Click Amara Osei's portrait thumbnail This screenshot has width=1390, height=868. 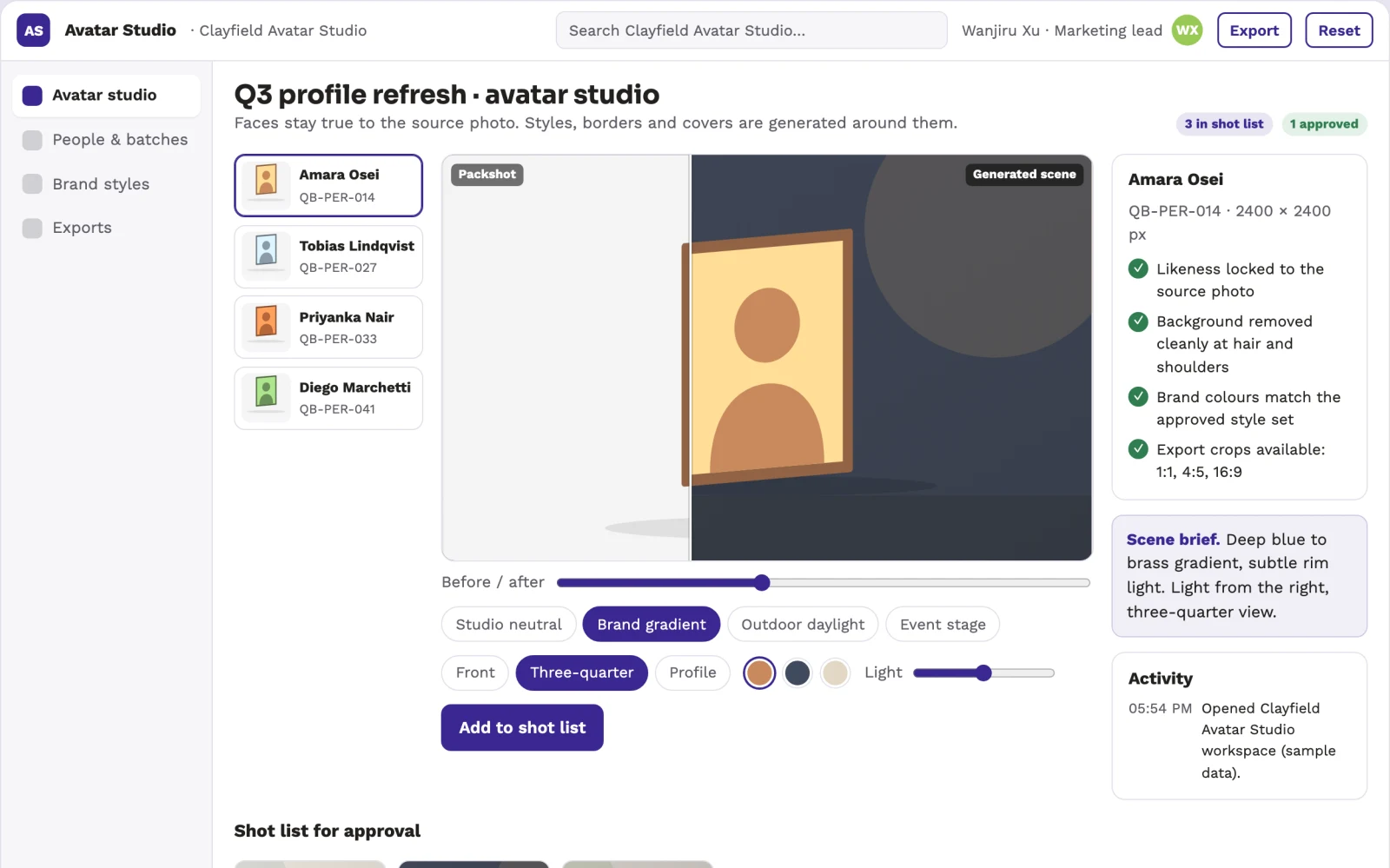point(267,185)
